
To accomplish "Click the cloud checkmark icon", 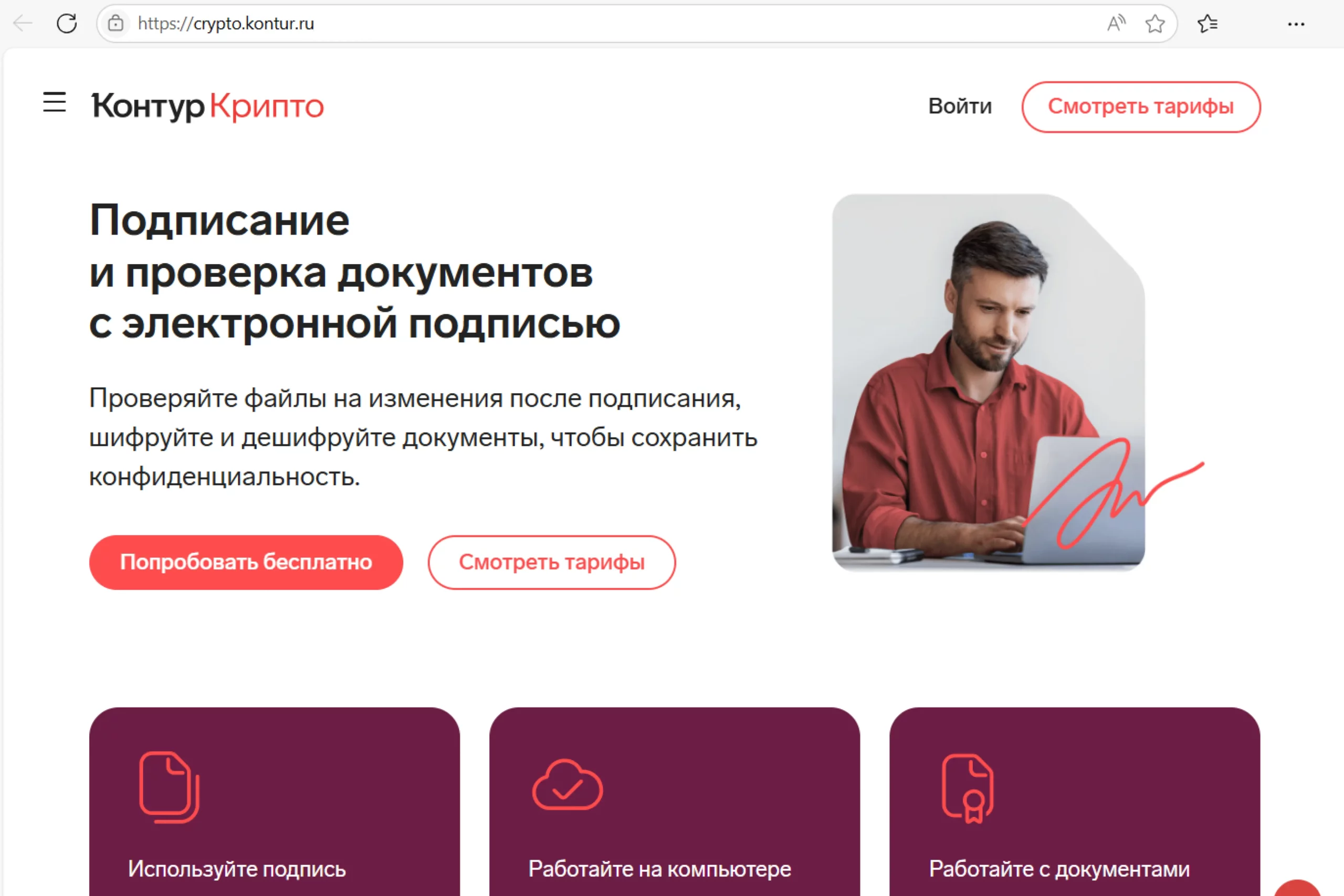I will click(568, 785).
